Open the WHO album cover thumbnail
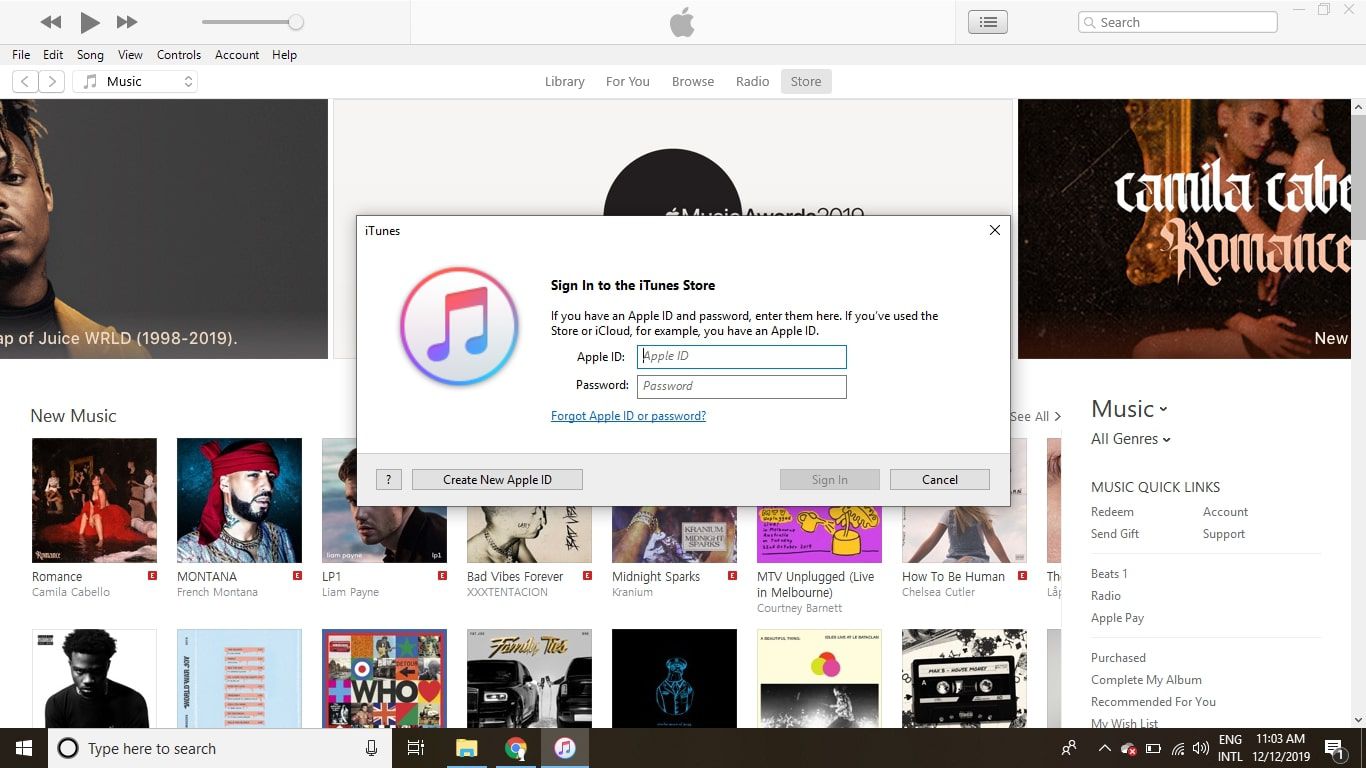Image resolution: width=1366 pixels, height=768 pixels. [x=384, y=679]
